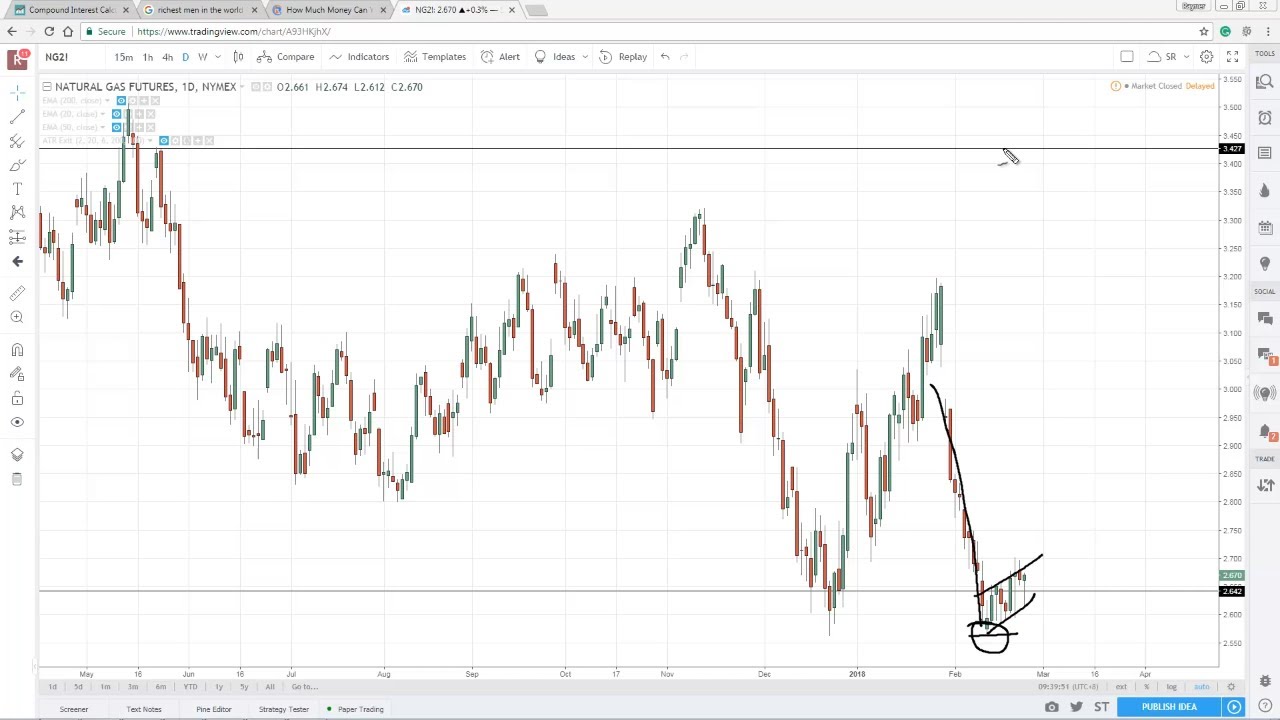Open chart settings gear in top toolbar
Image resolution: width=1280 pixels, height=720 pixels.
[1207, 57]
